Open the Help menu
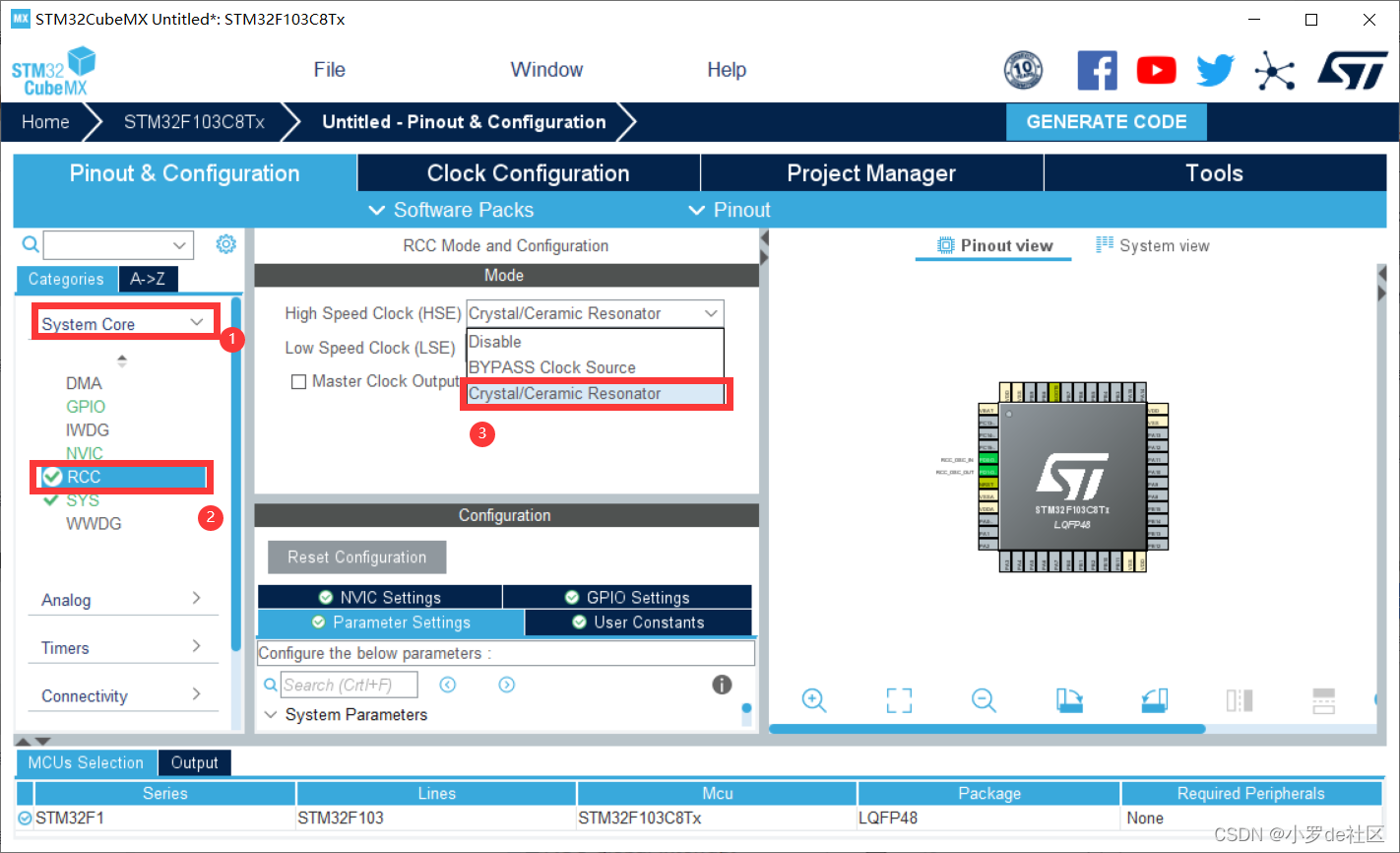Image resolution: width=1400 pixels, height=853 pixels. pos(727,70)
